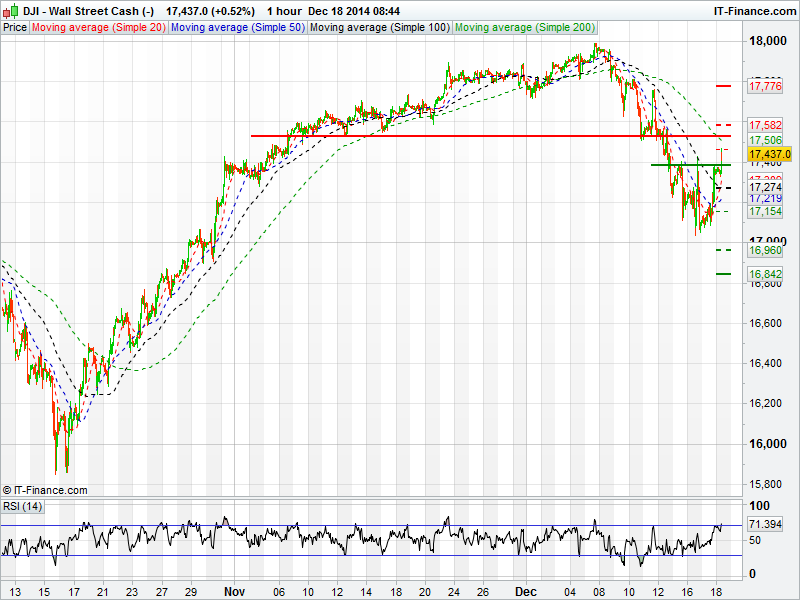Click the solid green marker beside 16,842
This screenshot has width=800, height=600.
(723, 274)
